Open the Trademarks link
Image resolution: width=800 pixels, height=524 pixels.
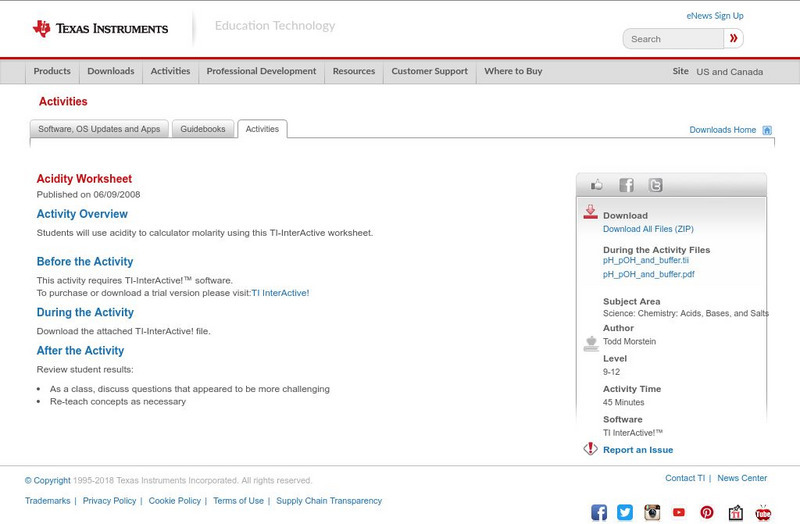[x=47, y=501]
